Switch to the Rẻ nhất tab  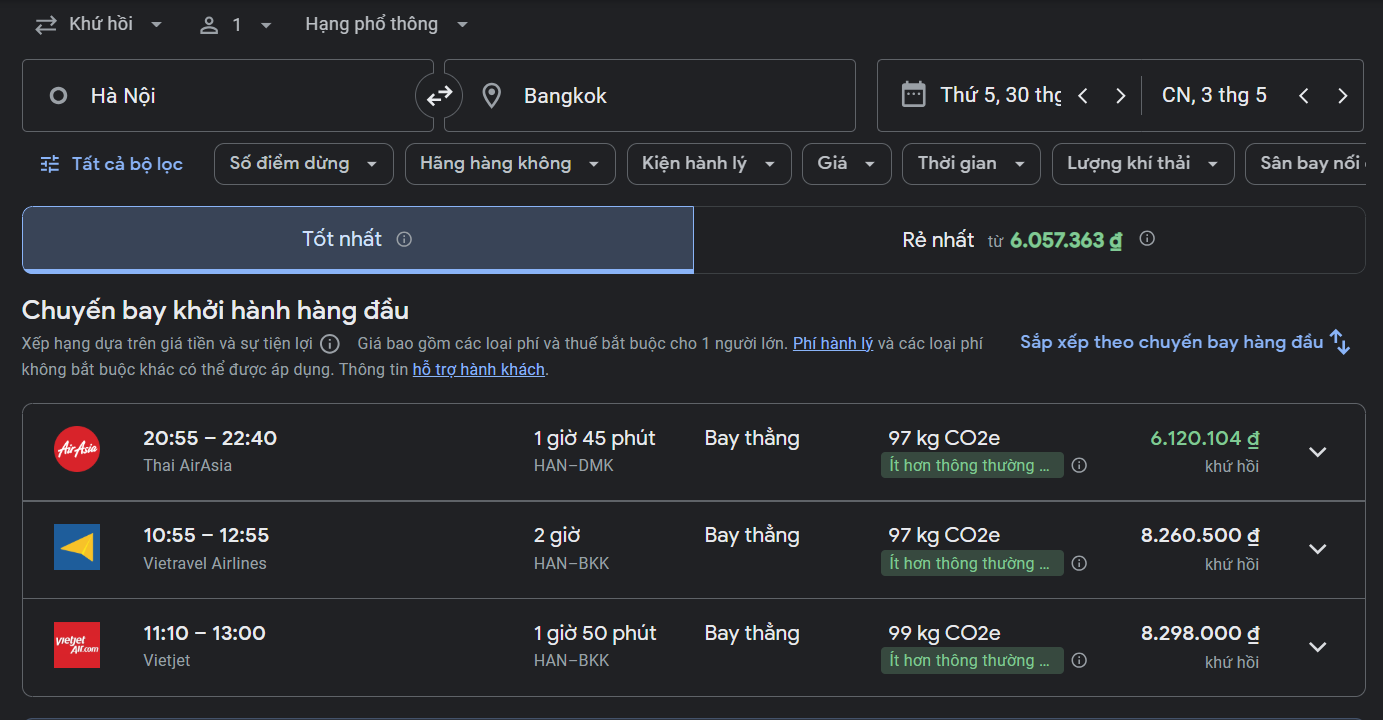[x=1028, y=240]
